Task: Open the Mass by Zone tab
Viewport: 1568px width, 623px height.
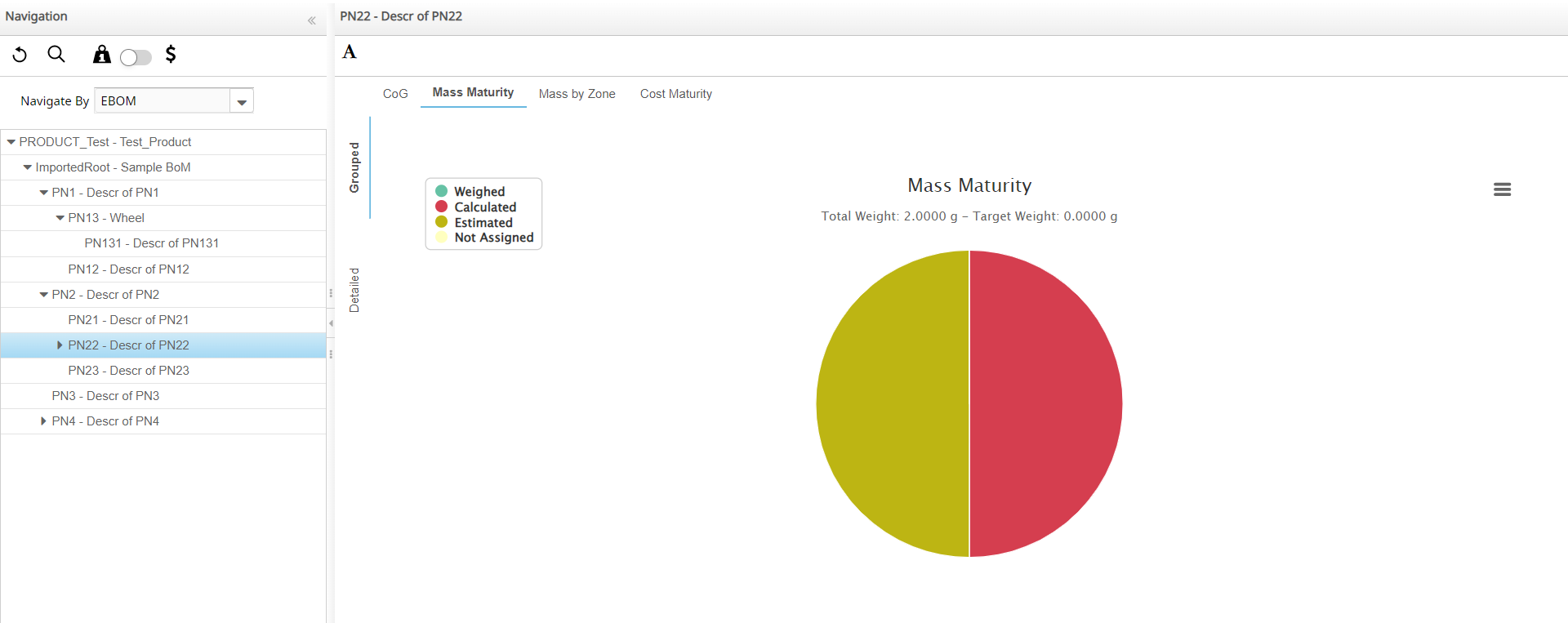Action: click(577, 94)
